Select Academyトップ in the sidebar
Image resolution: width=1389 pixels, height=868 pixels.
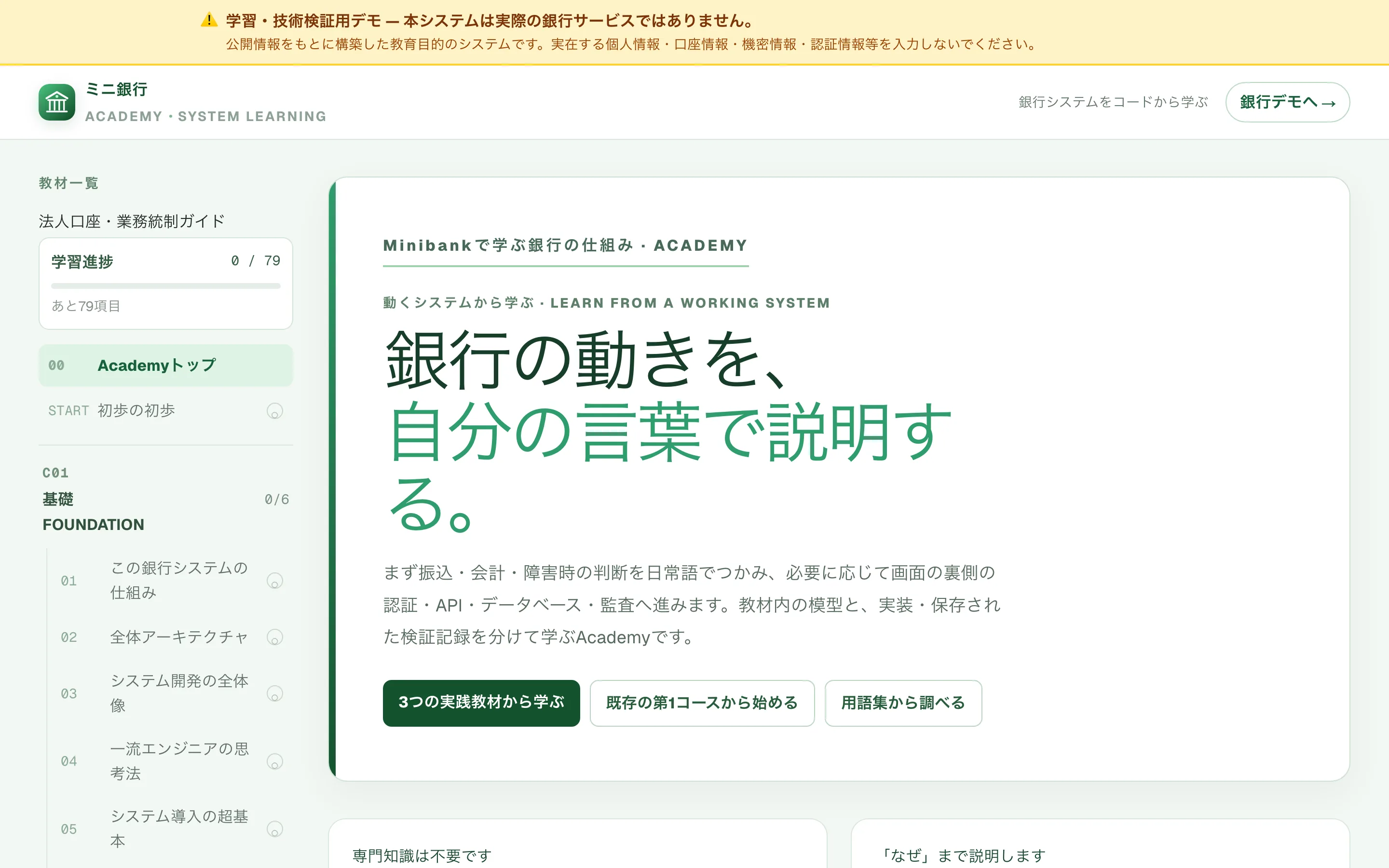[166, 365]
